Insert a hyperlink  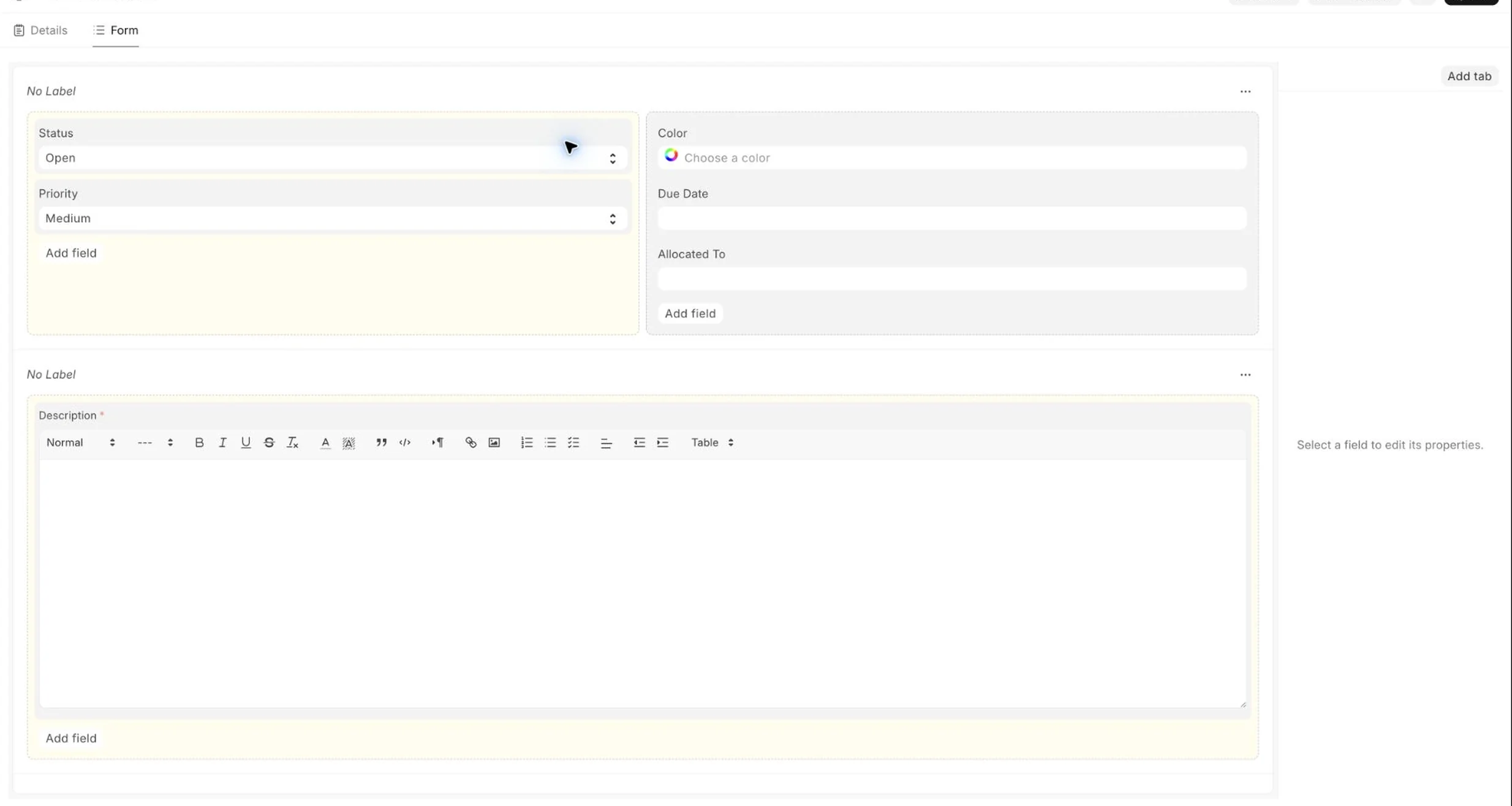(471, 442)
